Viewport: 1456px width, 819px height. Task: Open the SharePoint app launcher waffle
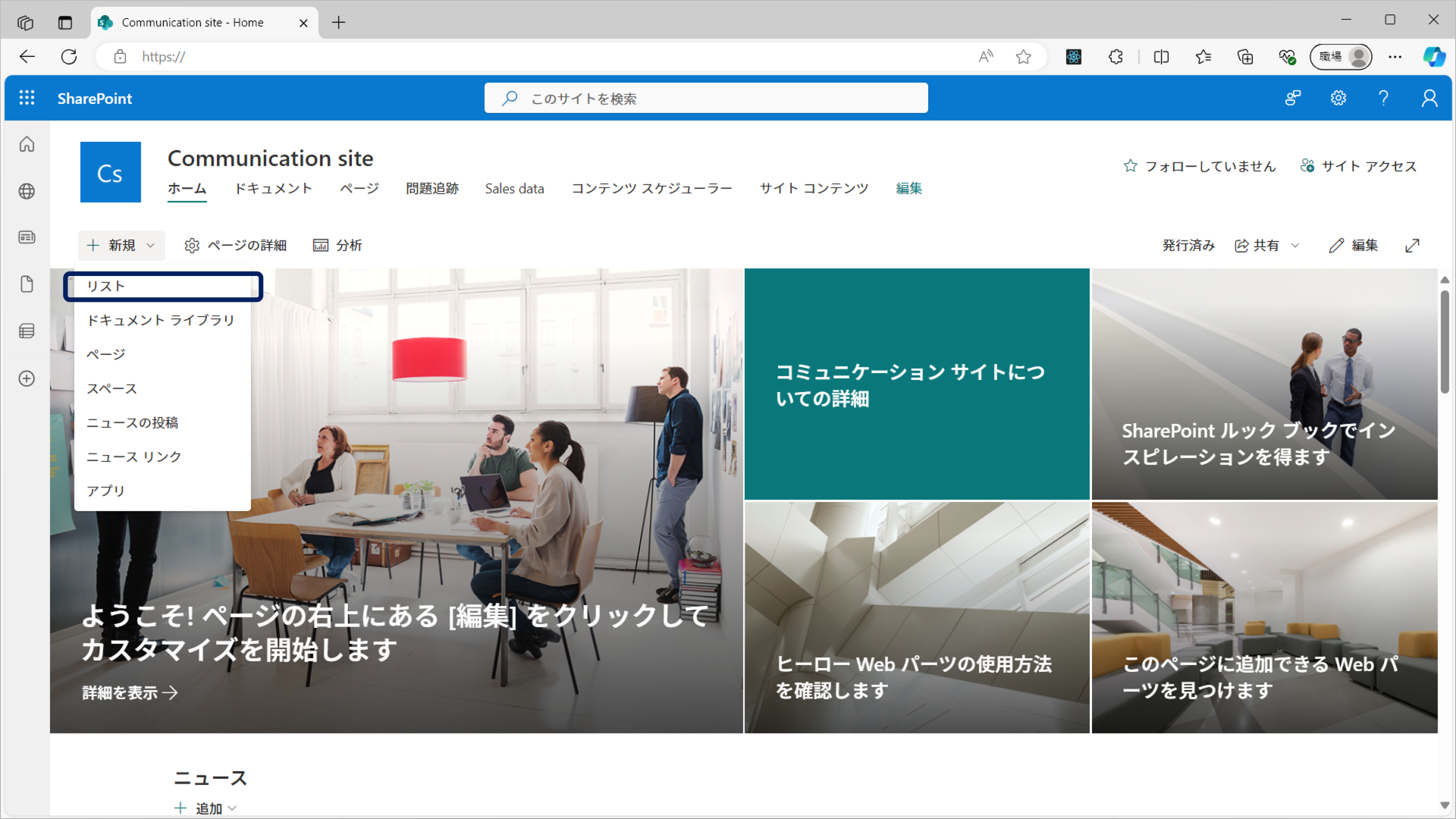[27, 98]
